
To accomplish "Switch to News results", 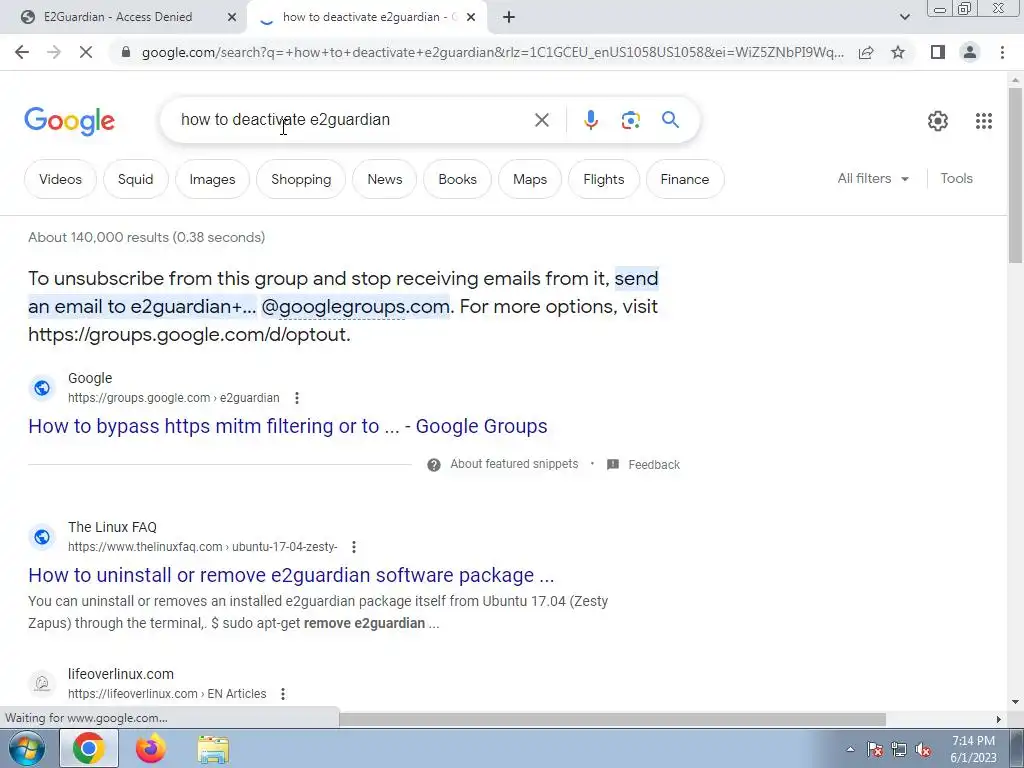I will tap(385, 179).
